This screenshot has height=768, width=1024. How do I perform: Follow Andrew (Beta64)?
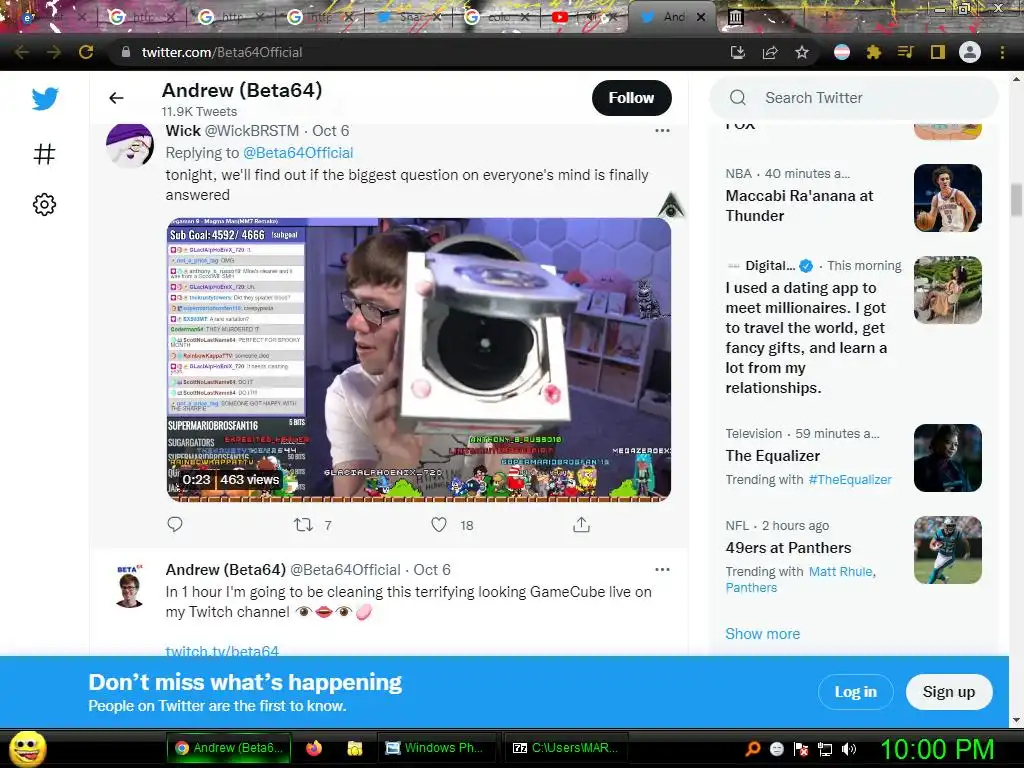pyautogui.click(x=632, y=98)
